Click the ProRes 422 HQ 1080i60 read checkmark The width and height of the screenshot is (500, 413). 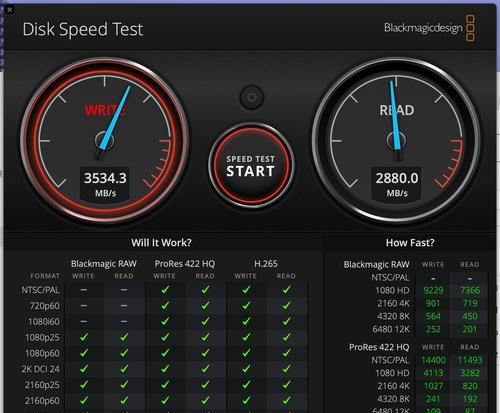pos(206,321)
